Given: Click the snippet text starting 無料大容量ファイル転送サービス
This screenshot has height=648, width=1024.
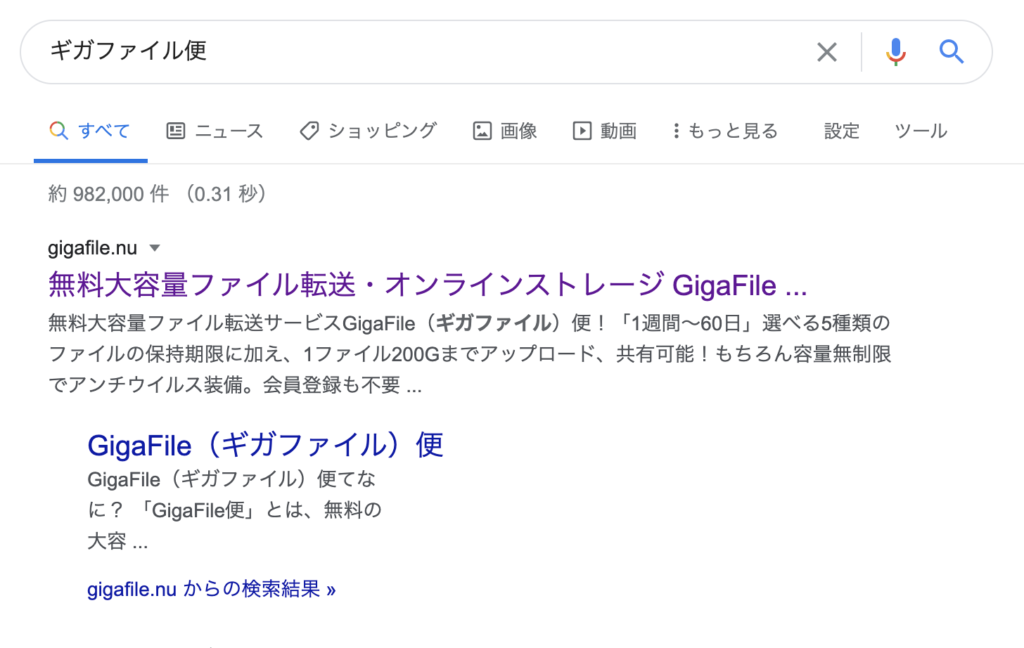Looking at the screenshot, I should [x=470, y=354].
